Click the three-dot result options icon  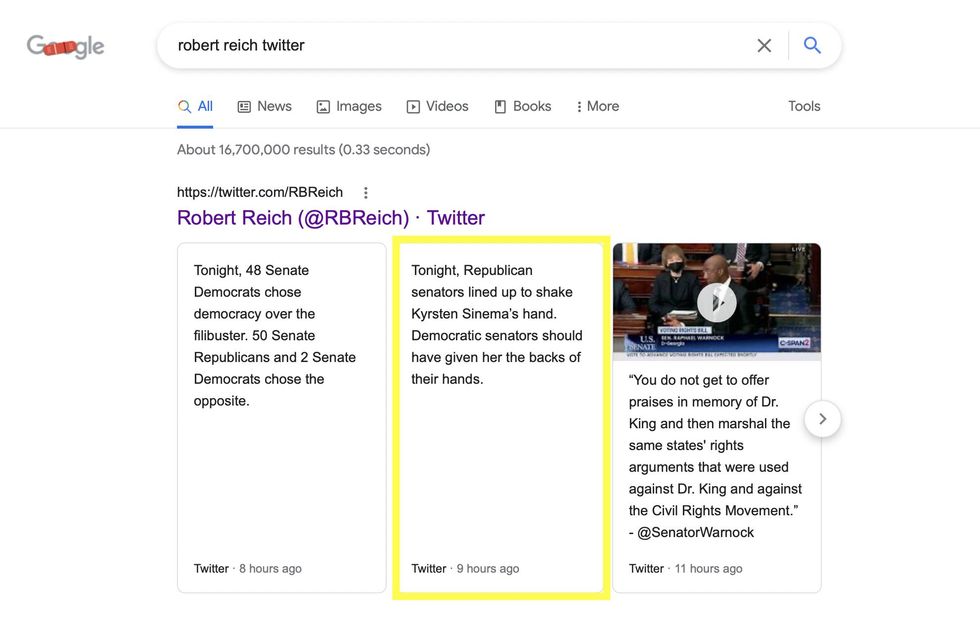coord(366,193)
